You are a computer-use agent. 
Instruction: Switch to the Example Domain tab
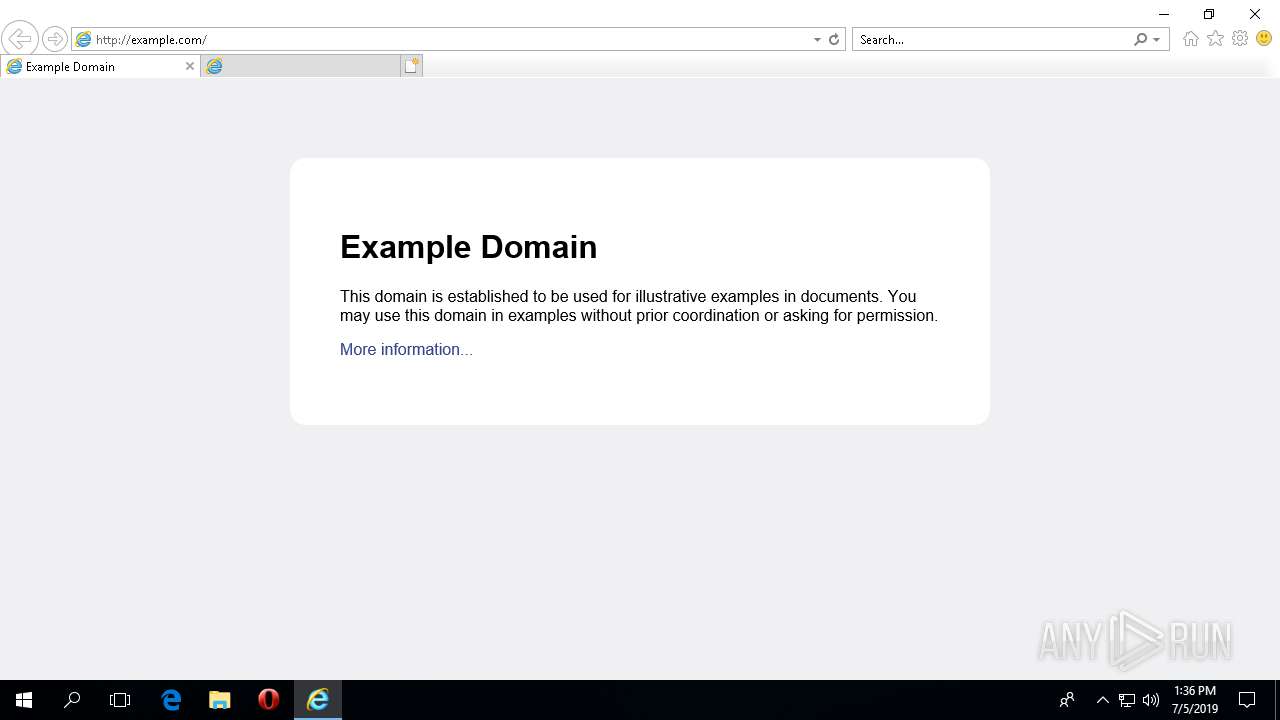click(100, 66)
